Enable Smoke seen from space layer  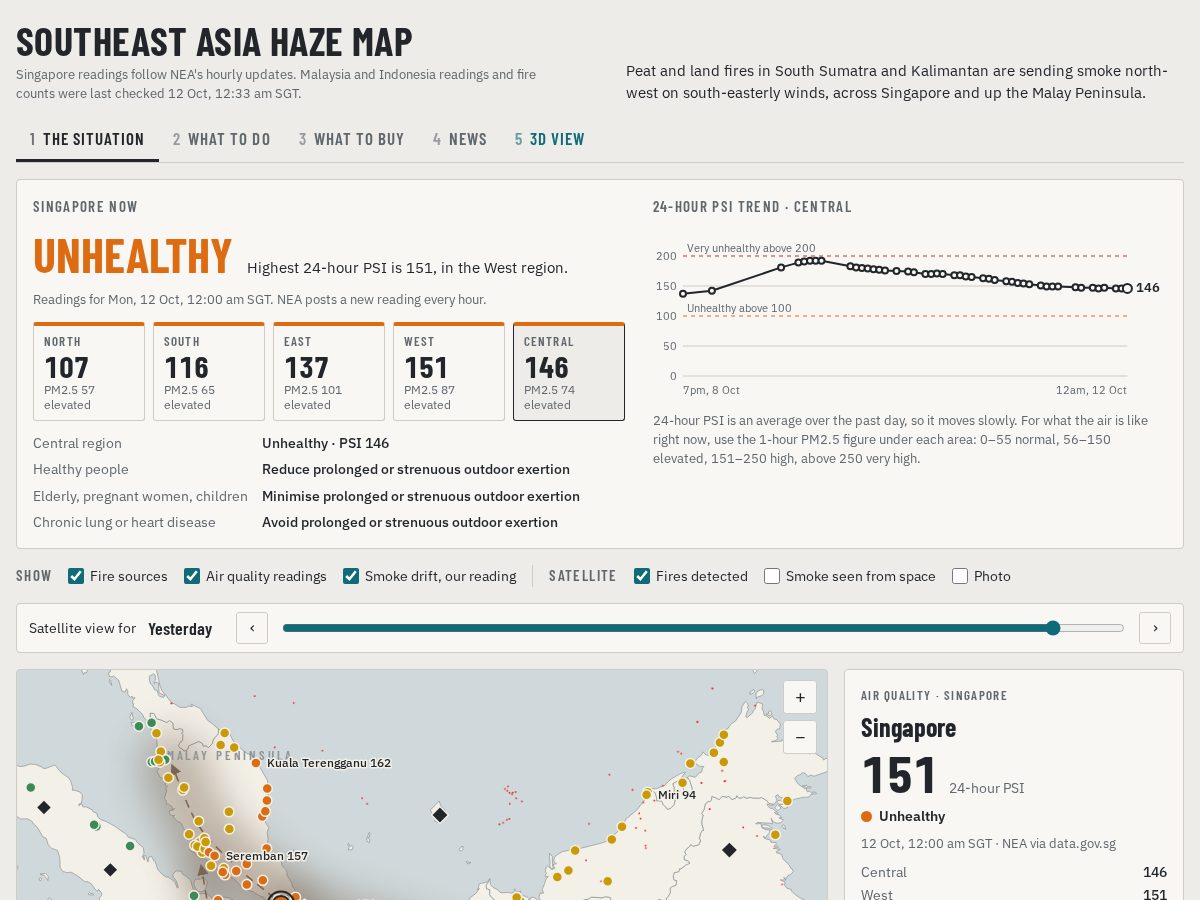pos(772,576)
